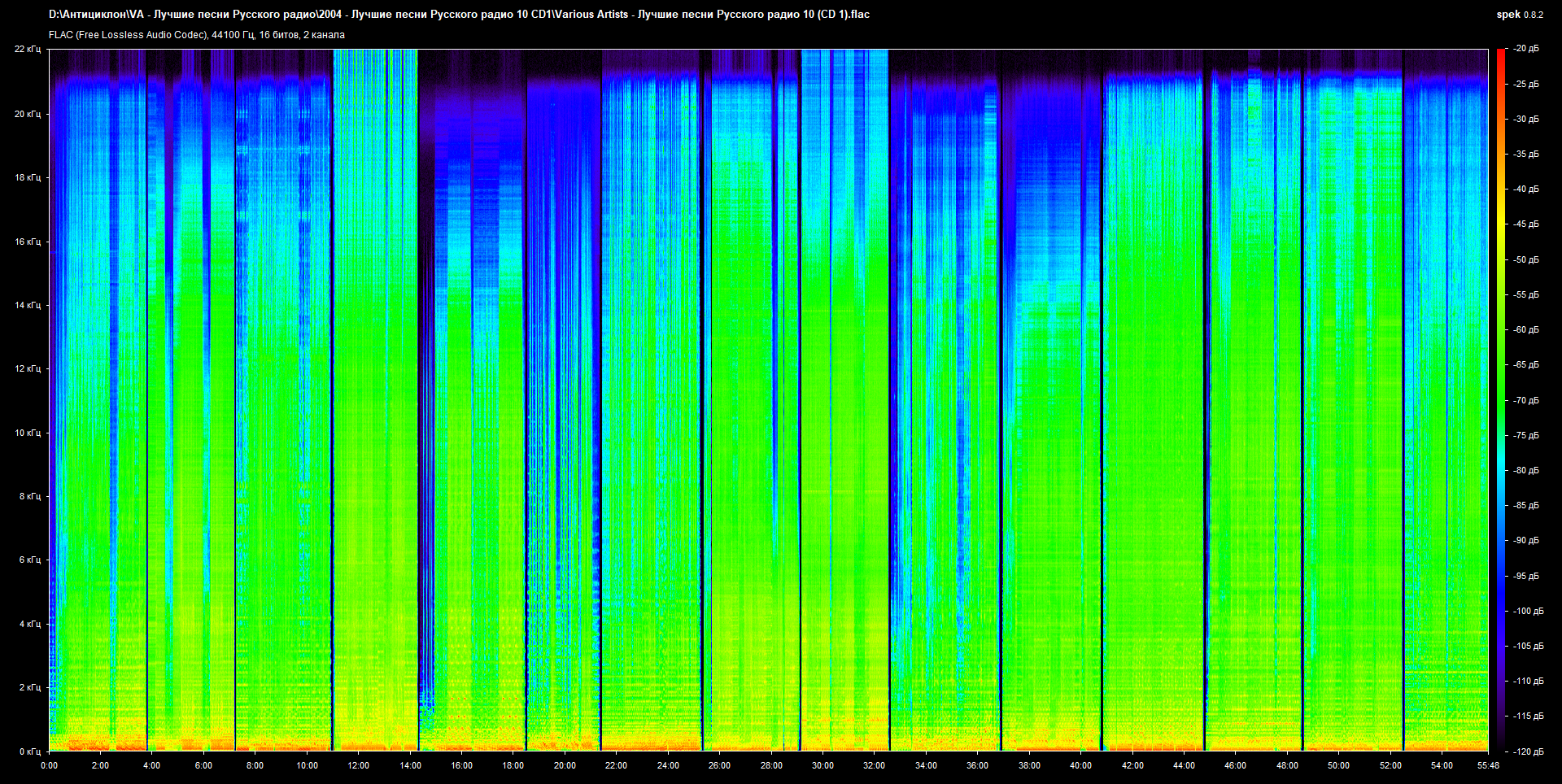The width and height of the screenshot is (1562, 784).
Task: Click the -45 дБ scale label
Action: point(1525,224)
